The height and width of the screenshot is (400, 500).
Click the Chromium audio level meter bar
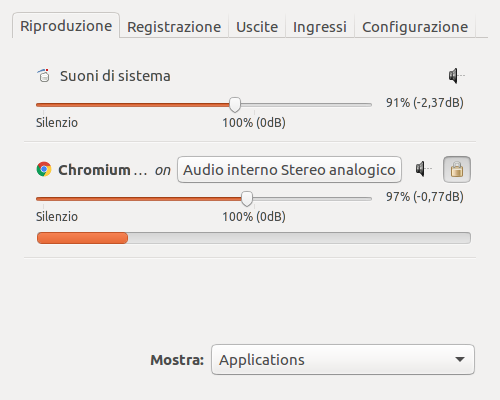coord(254,238)
